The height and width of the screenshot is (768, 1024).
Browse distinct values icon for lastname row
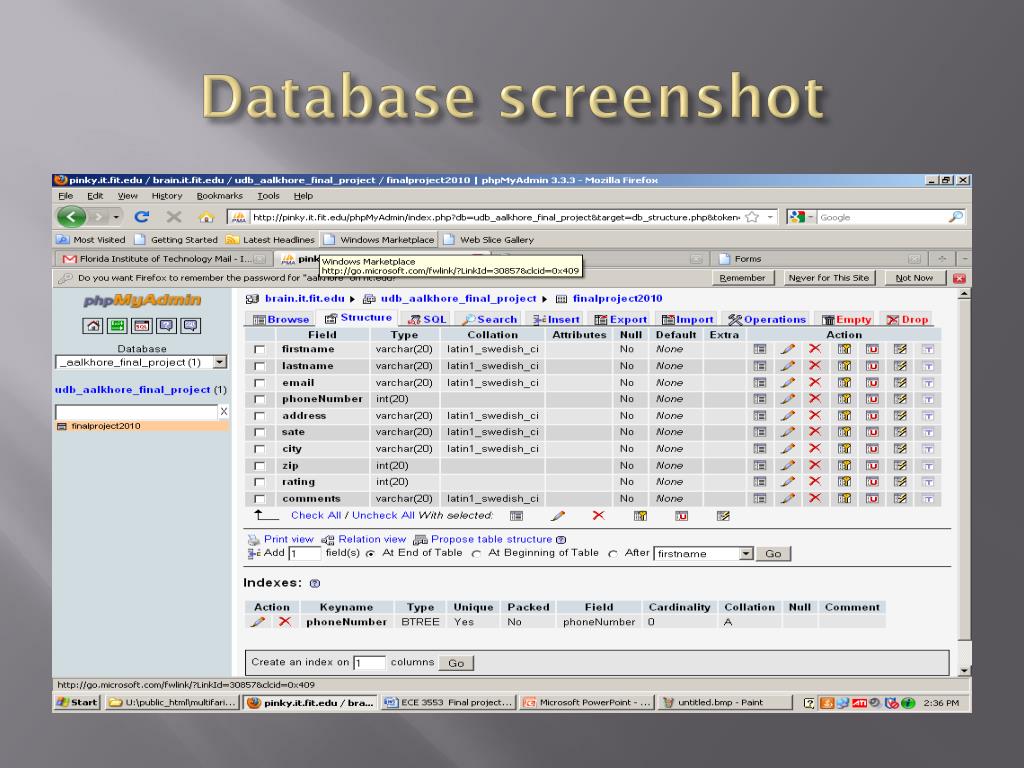point(760,366)
